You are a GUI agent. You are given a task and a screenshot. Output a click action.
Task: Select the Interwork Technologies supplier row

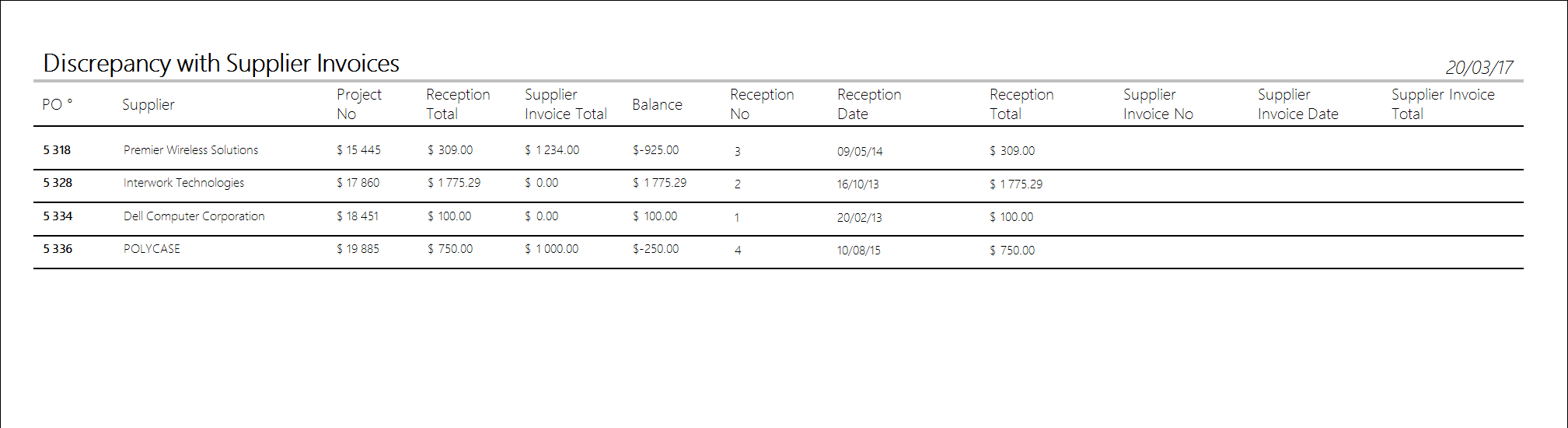tap(183, 183)
